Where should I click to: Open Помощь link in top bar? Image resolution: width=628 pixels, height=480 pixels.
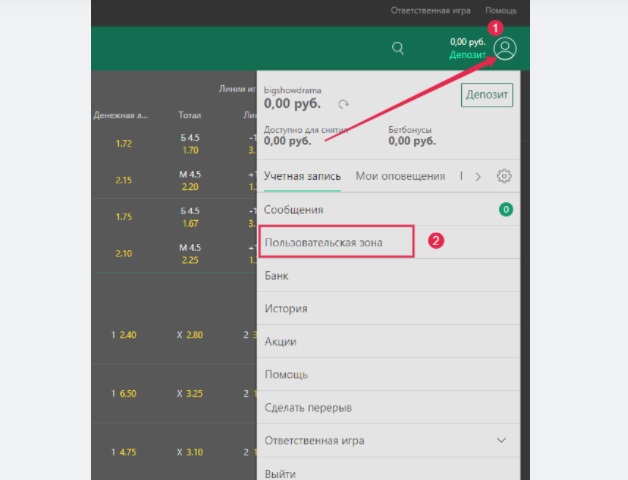click(x=501, y=11)
